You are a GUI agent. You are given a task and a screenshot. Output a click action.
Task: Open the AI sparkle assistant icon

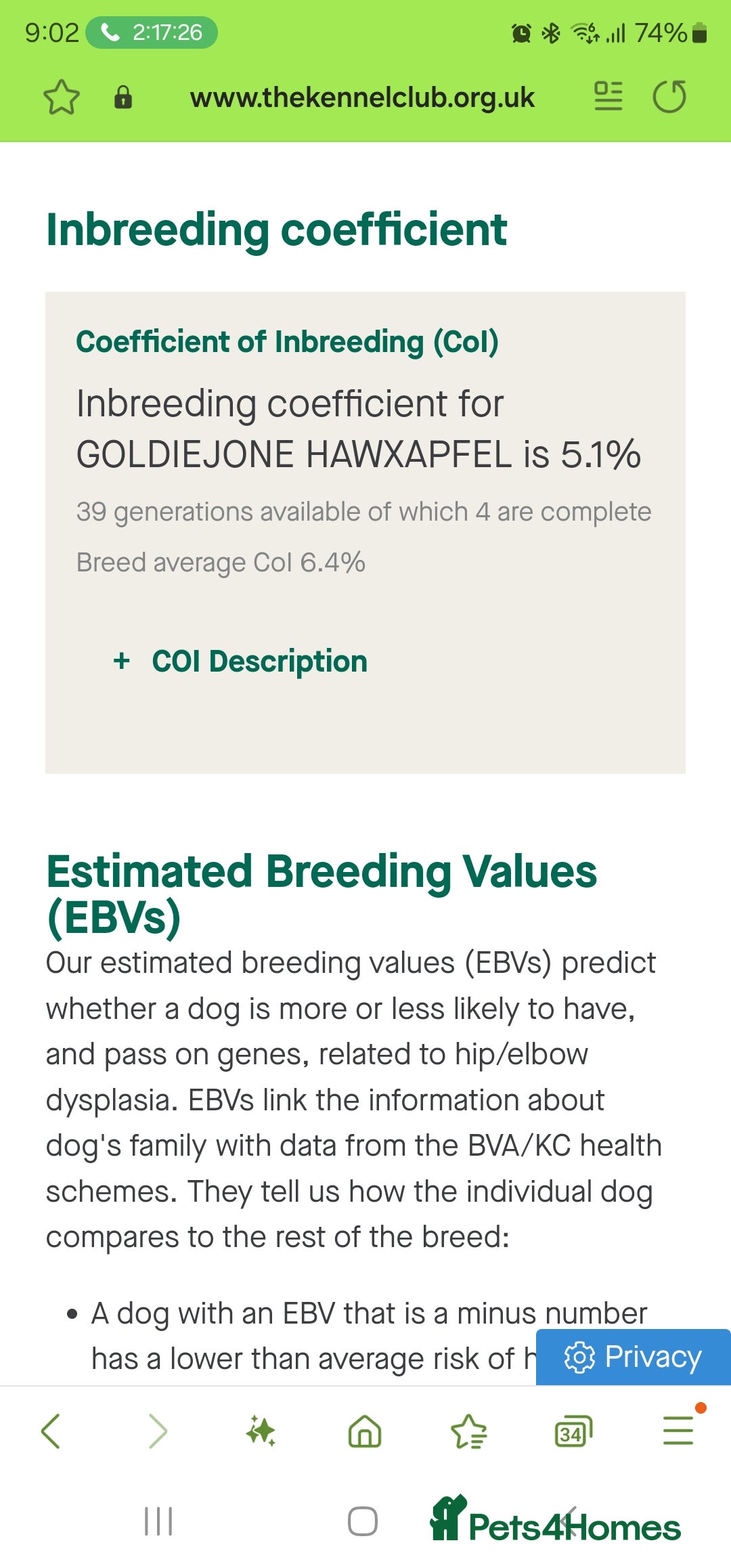click(261, 1431)
